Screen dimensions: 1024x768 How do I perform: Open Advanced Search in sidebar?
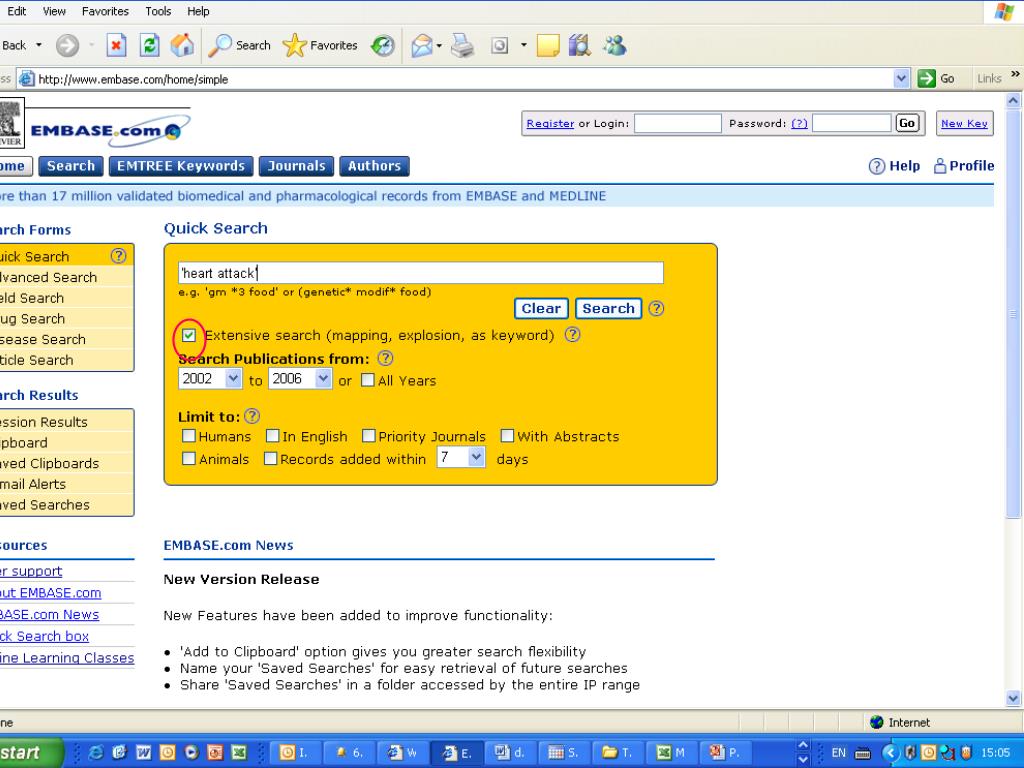tap(48, 277)
